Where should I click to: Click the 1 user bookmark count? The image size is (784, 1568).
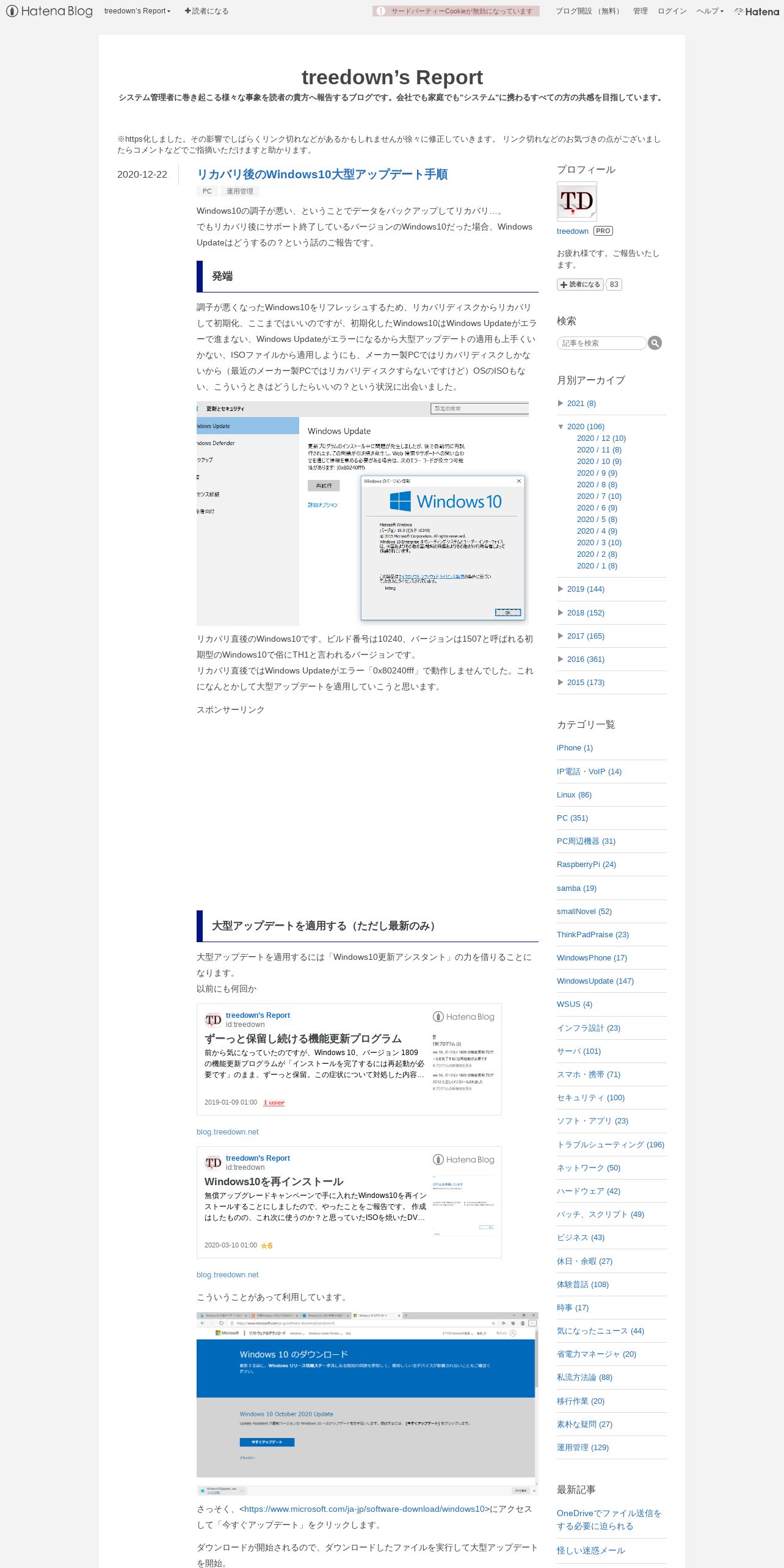(274, 1102)
